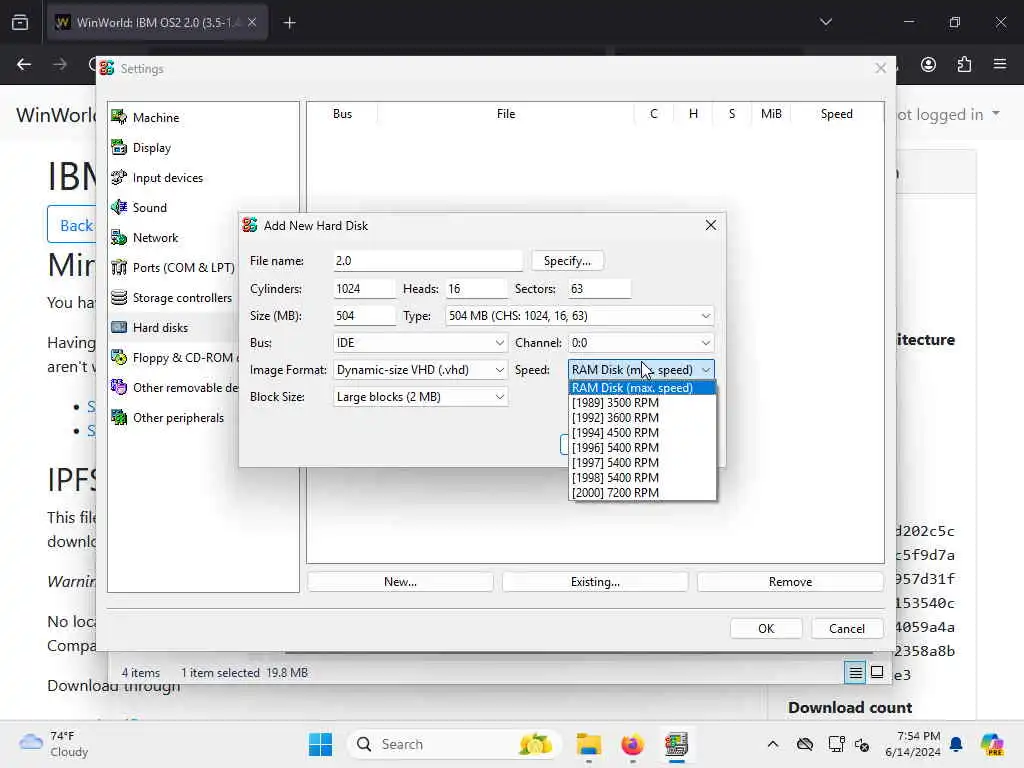List all browser tabs chevron
Viewport: 1024px width, 768px height.
pyautogui.click(x=826, y=23)
